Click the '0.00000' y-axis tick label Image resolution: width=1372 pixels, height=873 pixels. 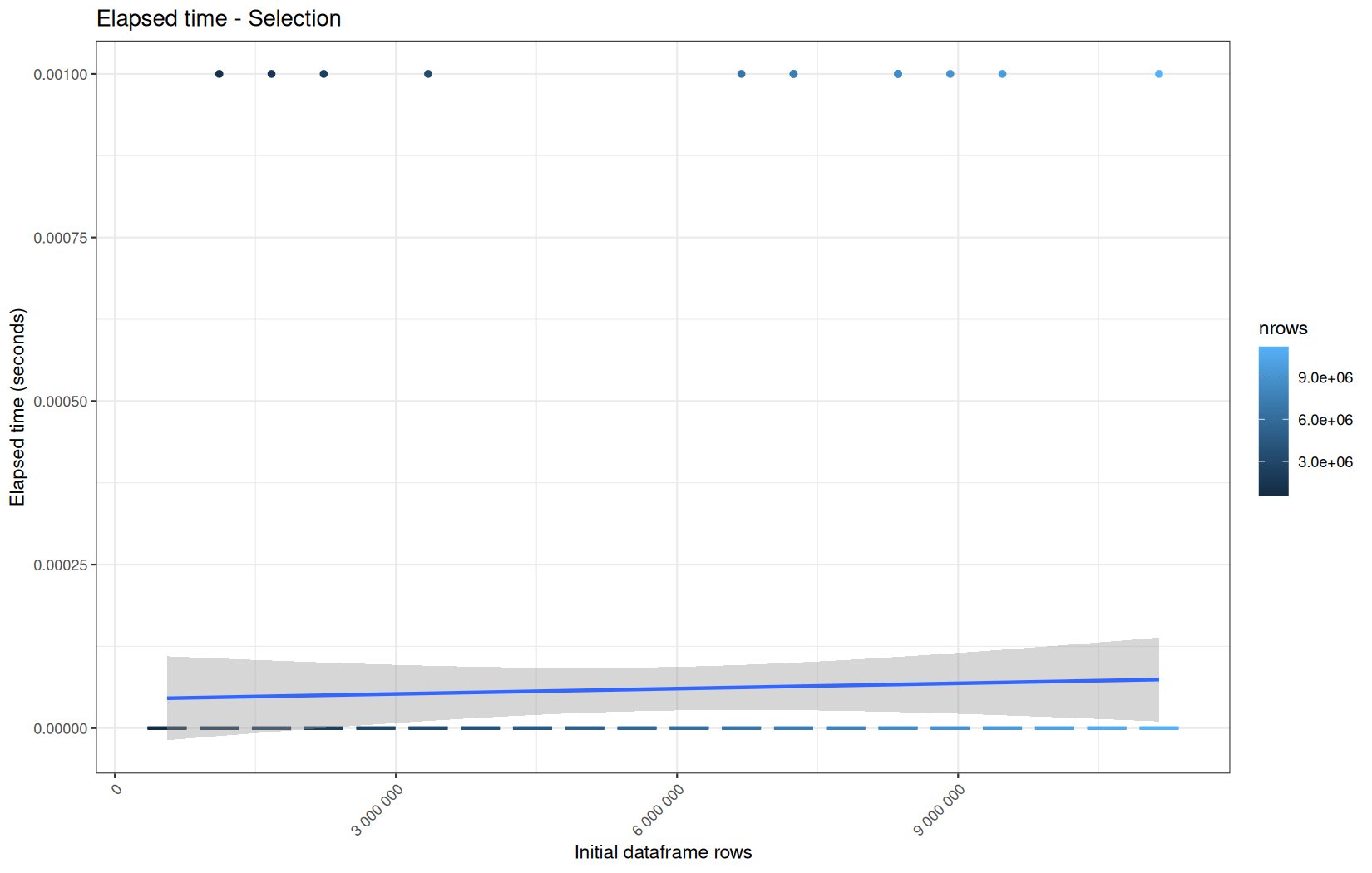[60, 729]
